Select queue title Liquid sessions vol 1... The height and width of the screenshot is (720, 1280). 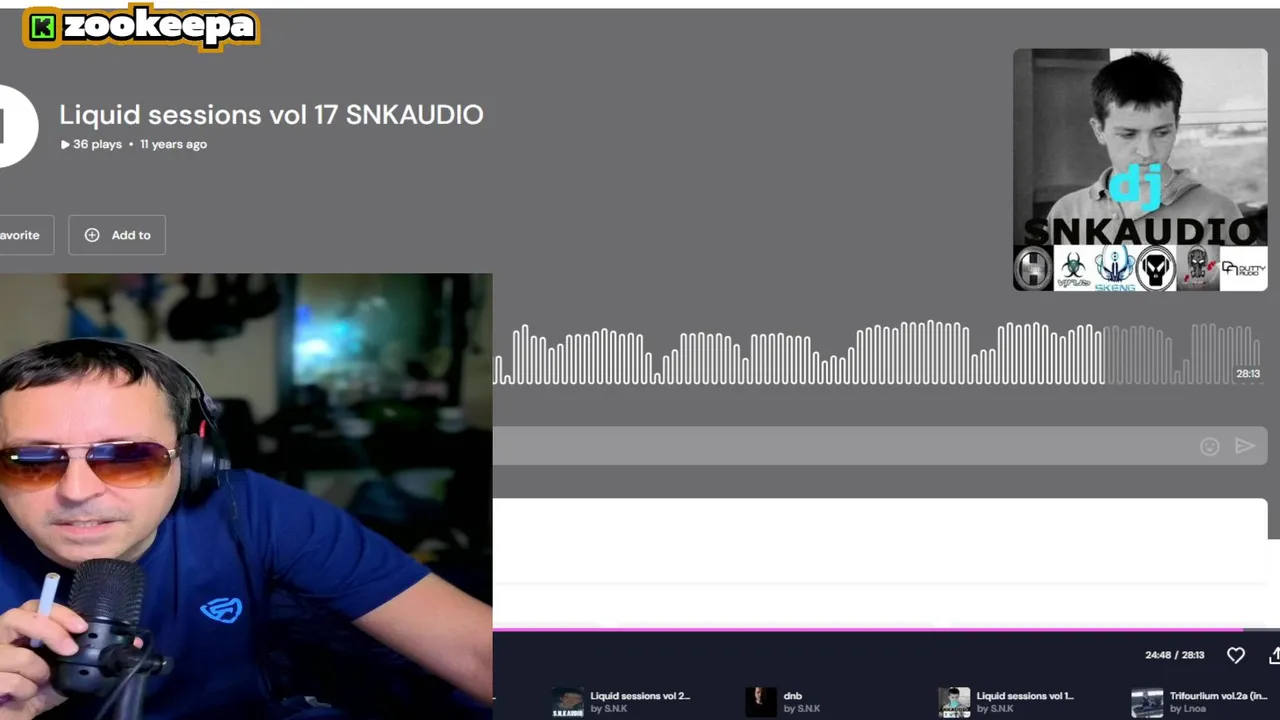[1025, 696]
